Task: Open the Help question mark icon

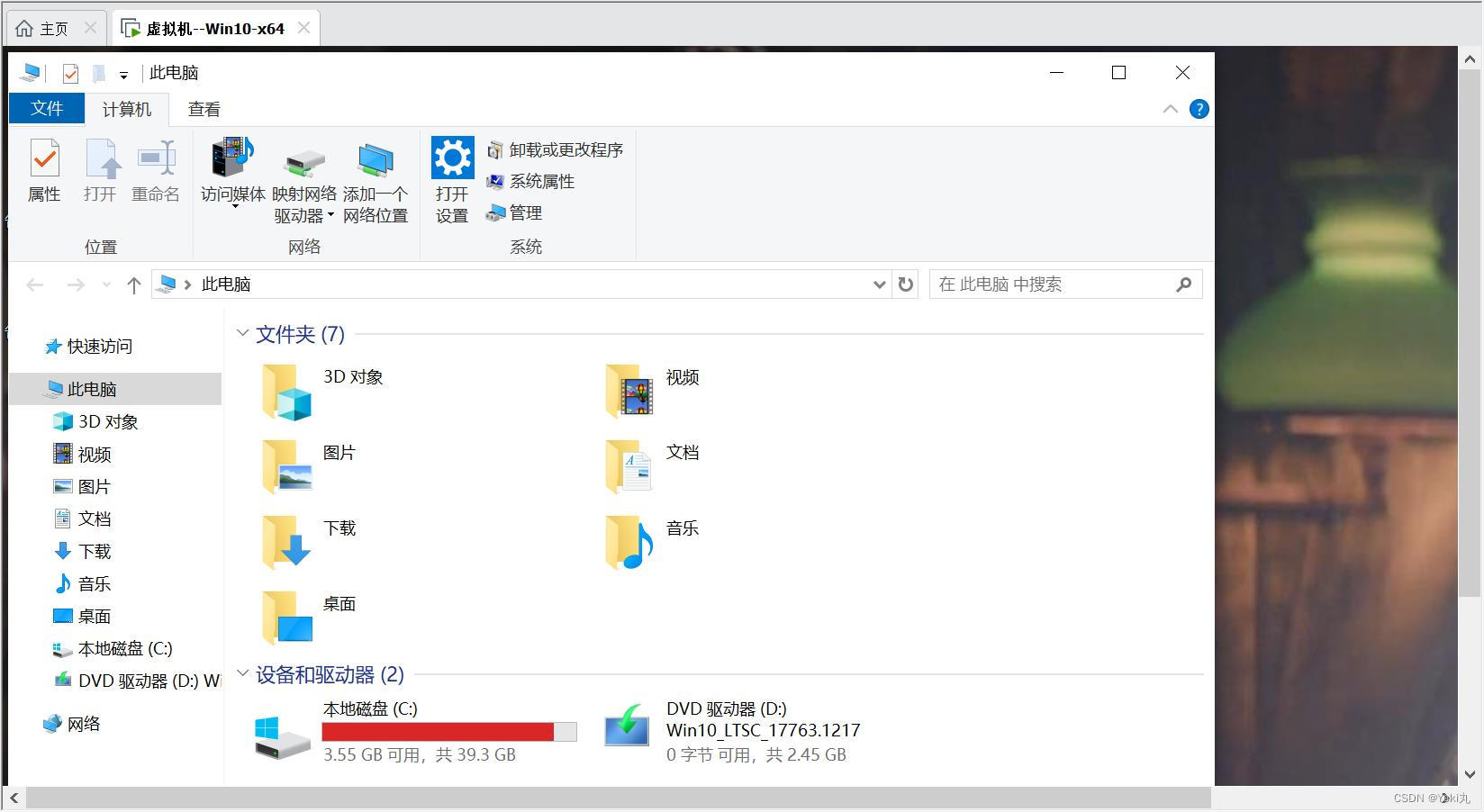Action: [1199, 109]
